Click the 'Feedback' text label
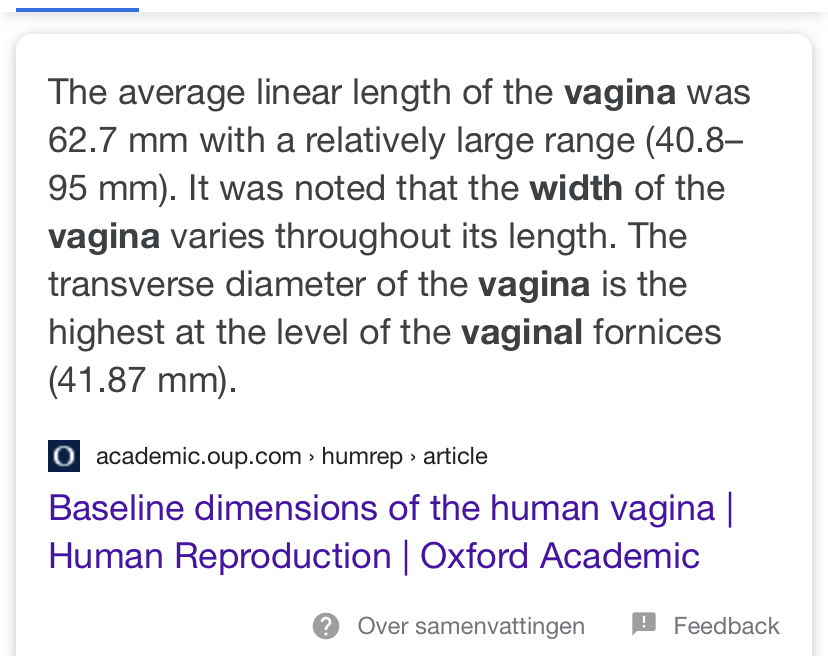Image resolution: width=828 pixels, height=656 pixels. tap(726, 626)
